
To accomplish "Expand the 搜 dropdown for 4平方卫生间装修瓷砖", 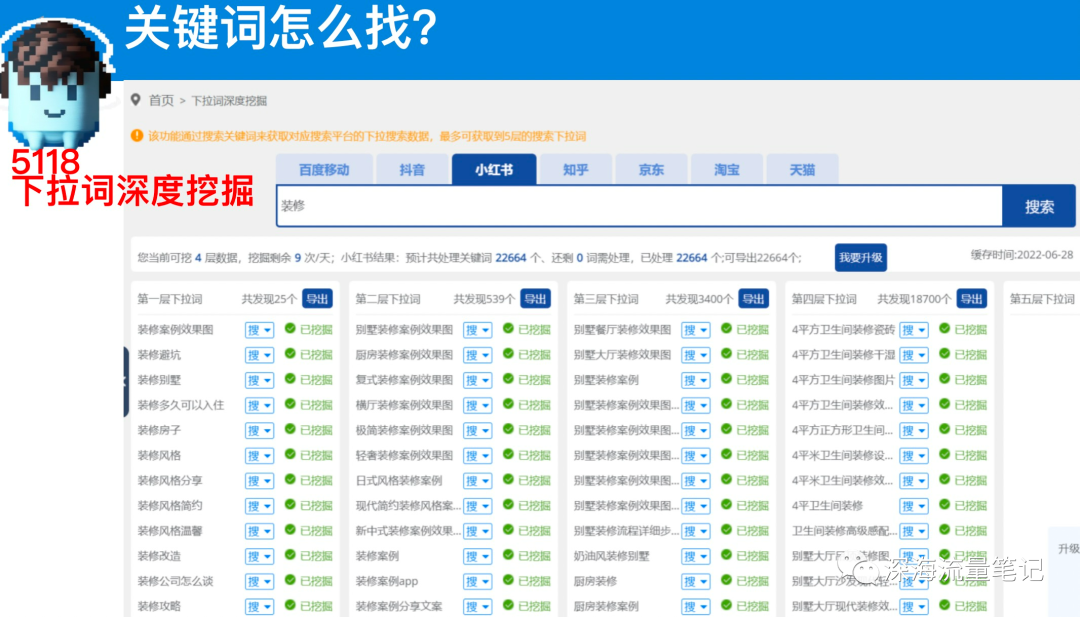I will pos(914,330).
